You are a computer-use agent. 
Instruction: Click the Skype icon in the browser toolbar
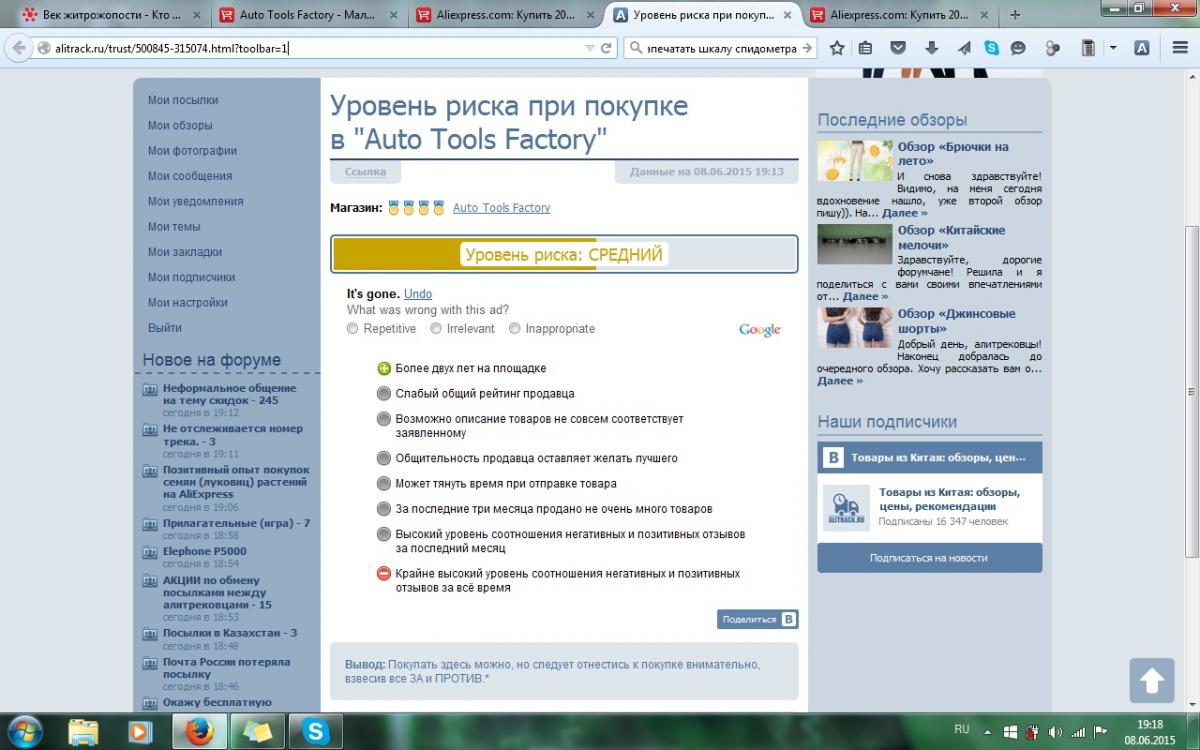click(991, 48)
